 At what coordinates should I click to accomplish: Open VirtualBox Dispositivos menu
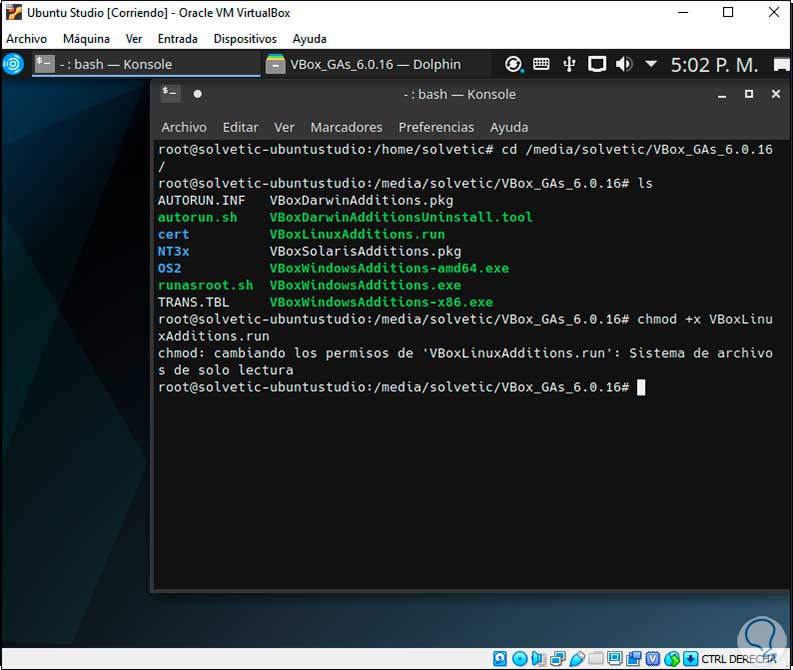[245, 39]
